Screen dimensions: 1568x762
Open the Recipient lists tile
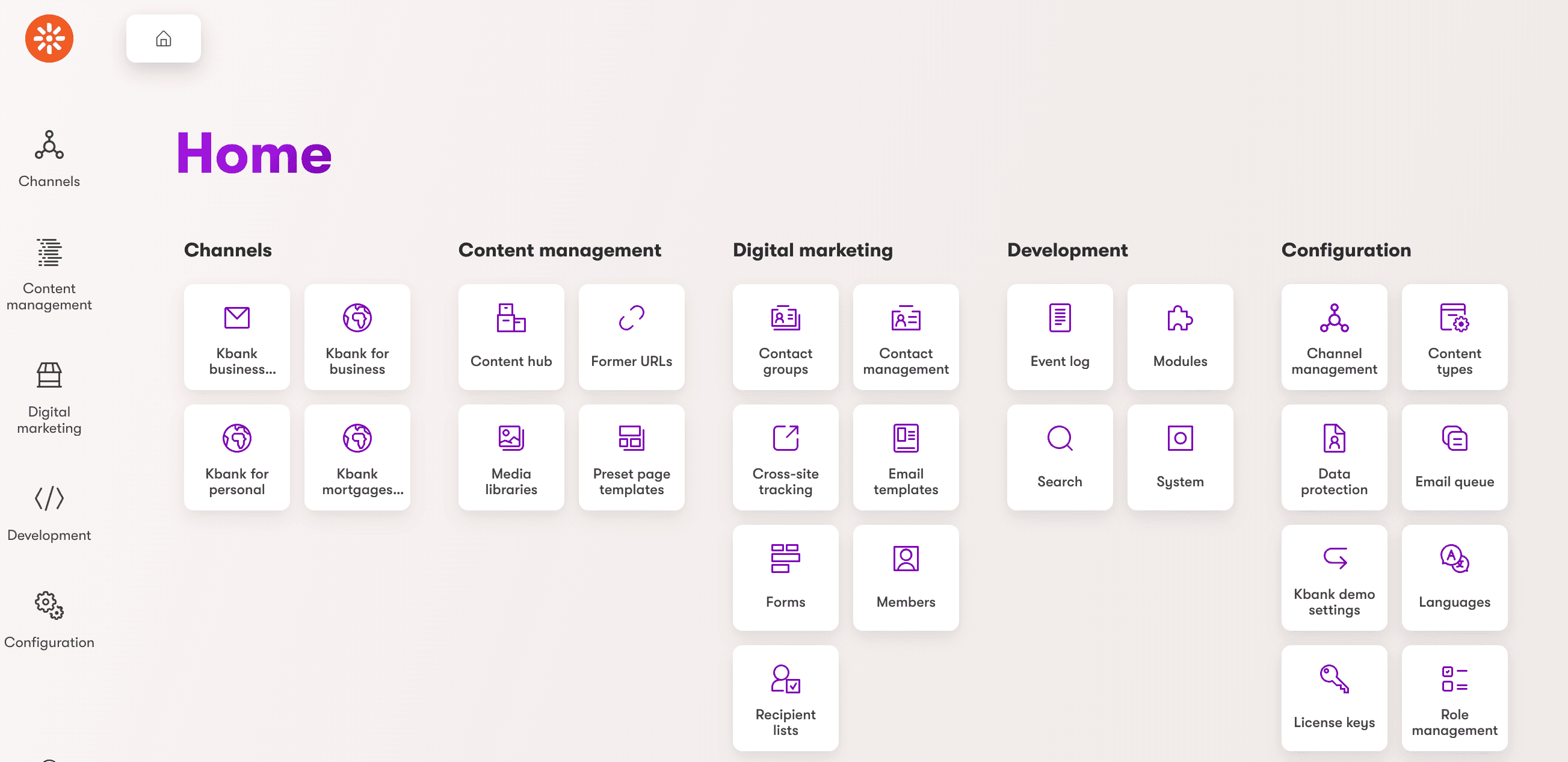(785, 698)
